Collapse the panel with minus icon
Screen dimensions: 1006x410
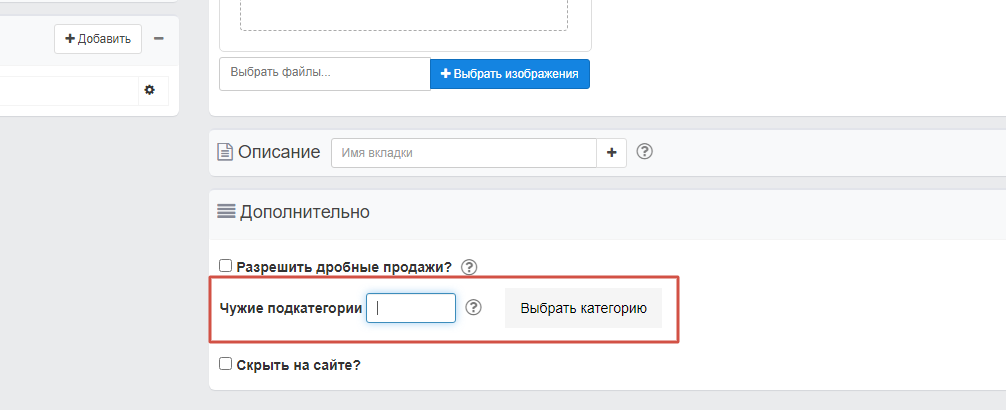point(158,38)
